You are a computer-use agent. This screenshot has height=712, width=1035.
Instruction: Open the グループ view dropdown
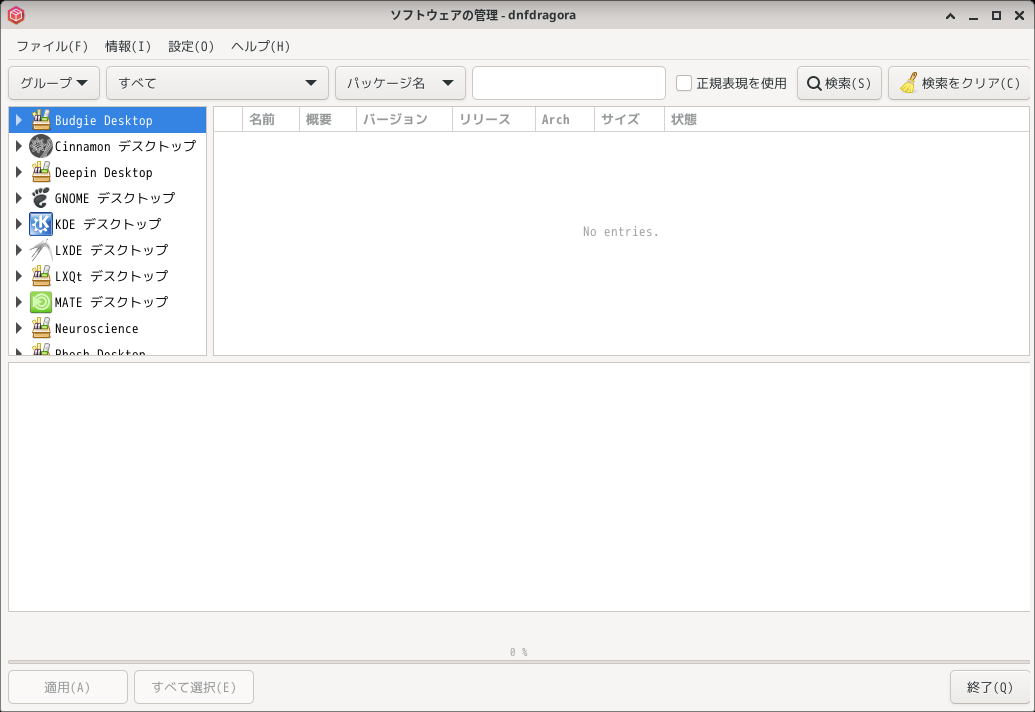click(x=54, y=83)
